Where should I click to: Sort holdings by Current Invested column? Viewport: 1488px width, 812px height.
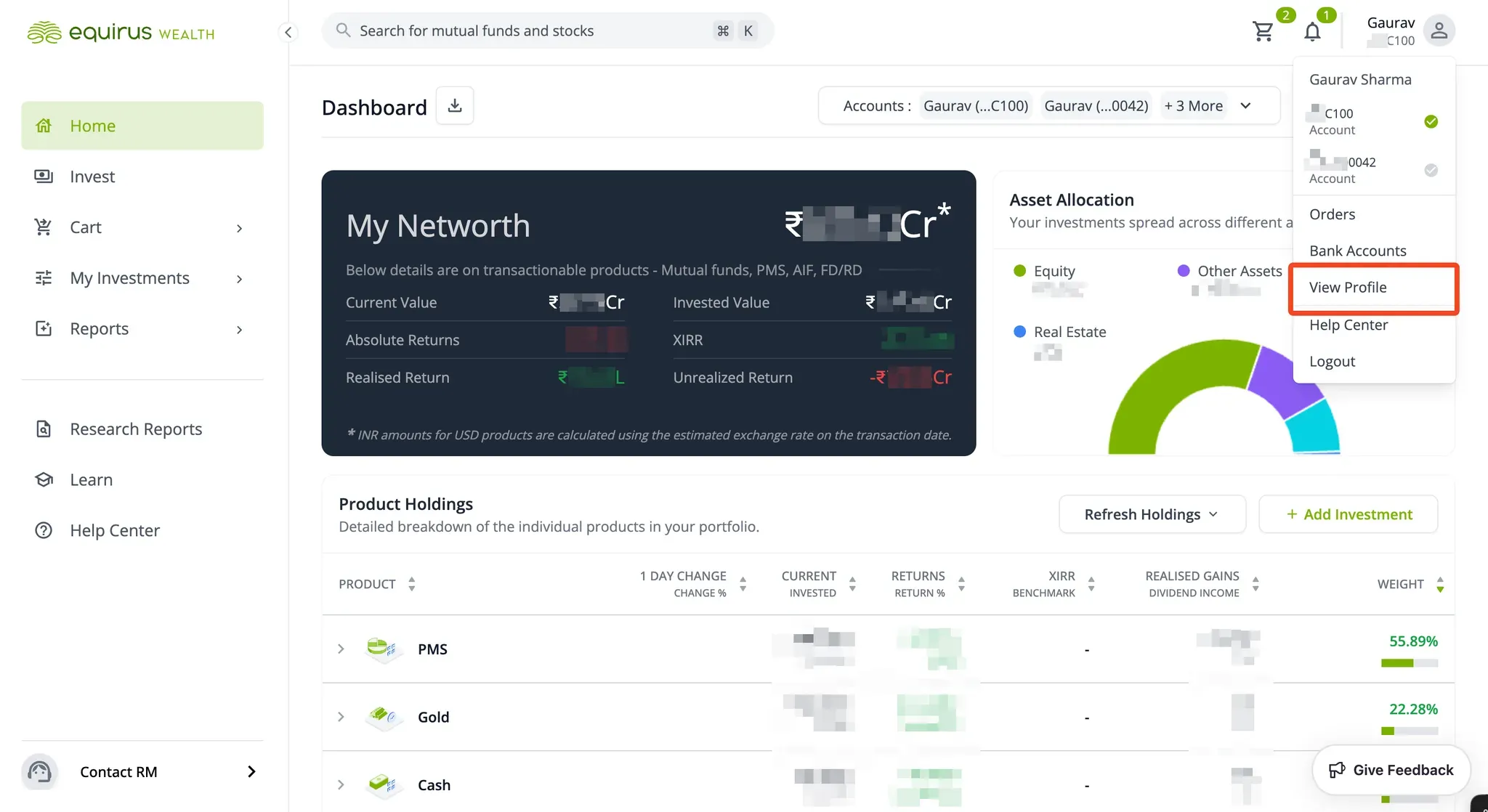click(x=852, y=584)
